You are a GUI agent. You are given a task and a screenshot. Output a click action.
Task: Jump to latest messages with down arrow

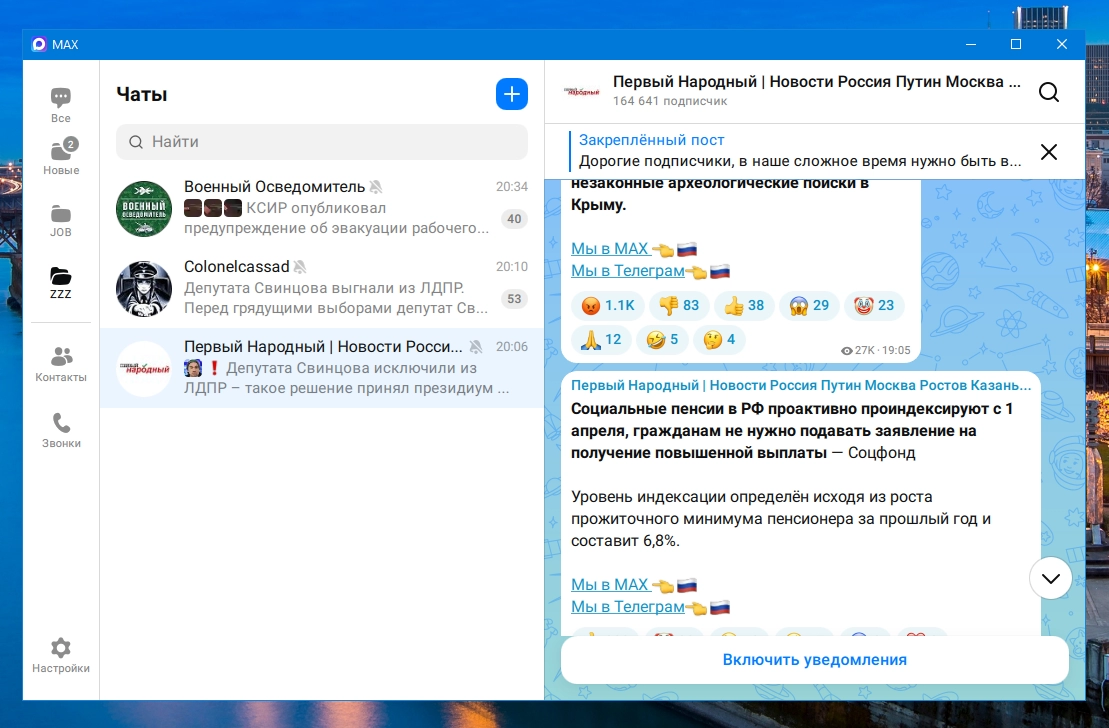tap(1050, 578)
